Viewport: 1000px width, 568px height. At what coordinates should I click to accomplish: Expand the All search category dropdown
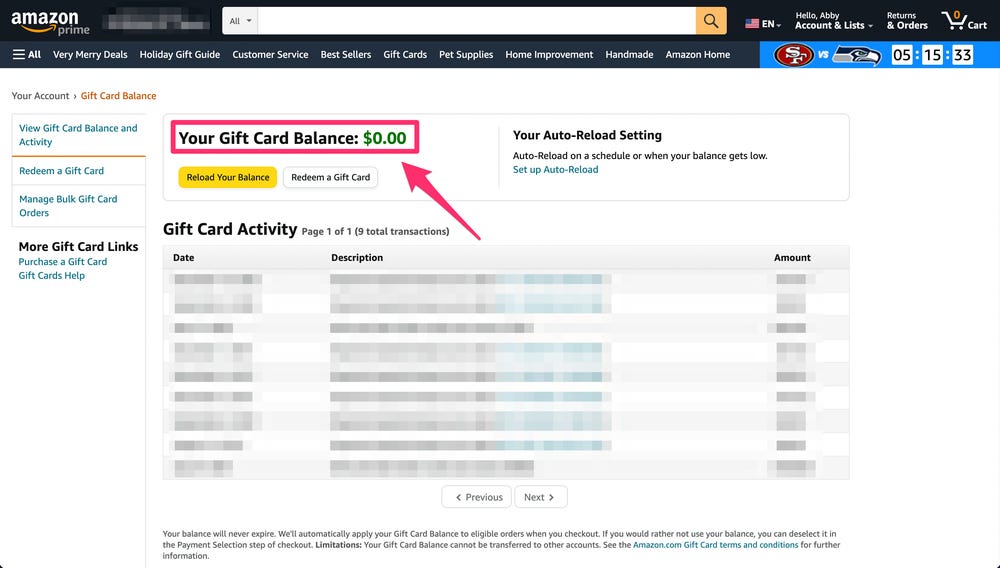240,21
